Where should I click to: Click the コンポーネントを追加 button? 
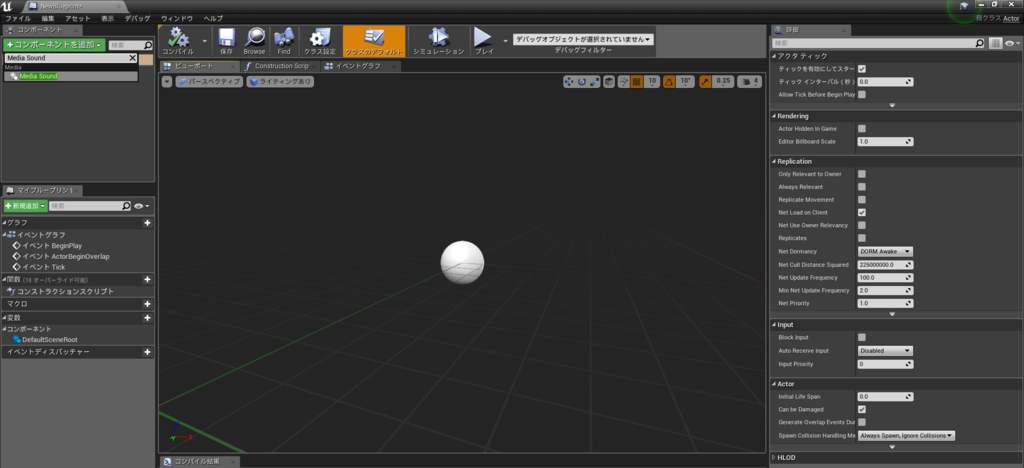click(54, 45)
